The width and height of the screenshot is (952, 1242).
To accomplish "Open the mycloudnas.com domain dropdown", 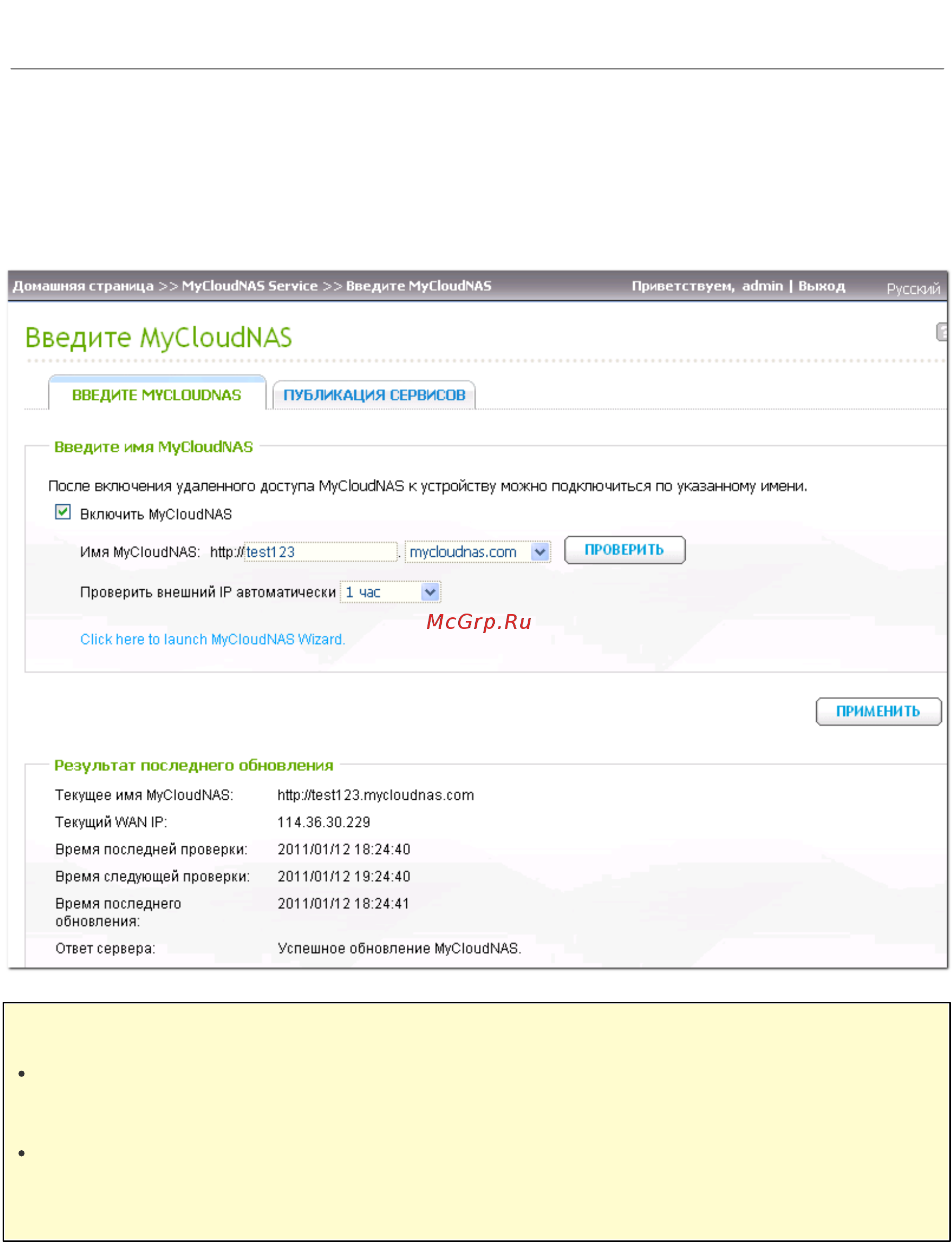I will tap(478, 552).
